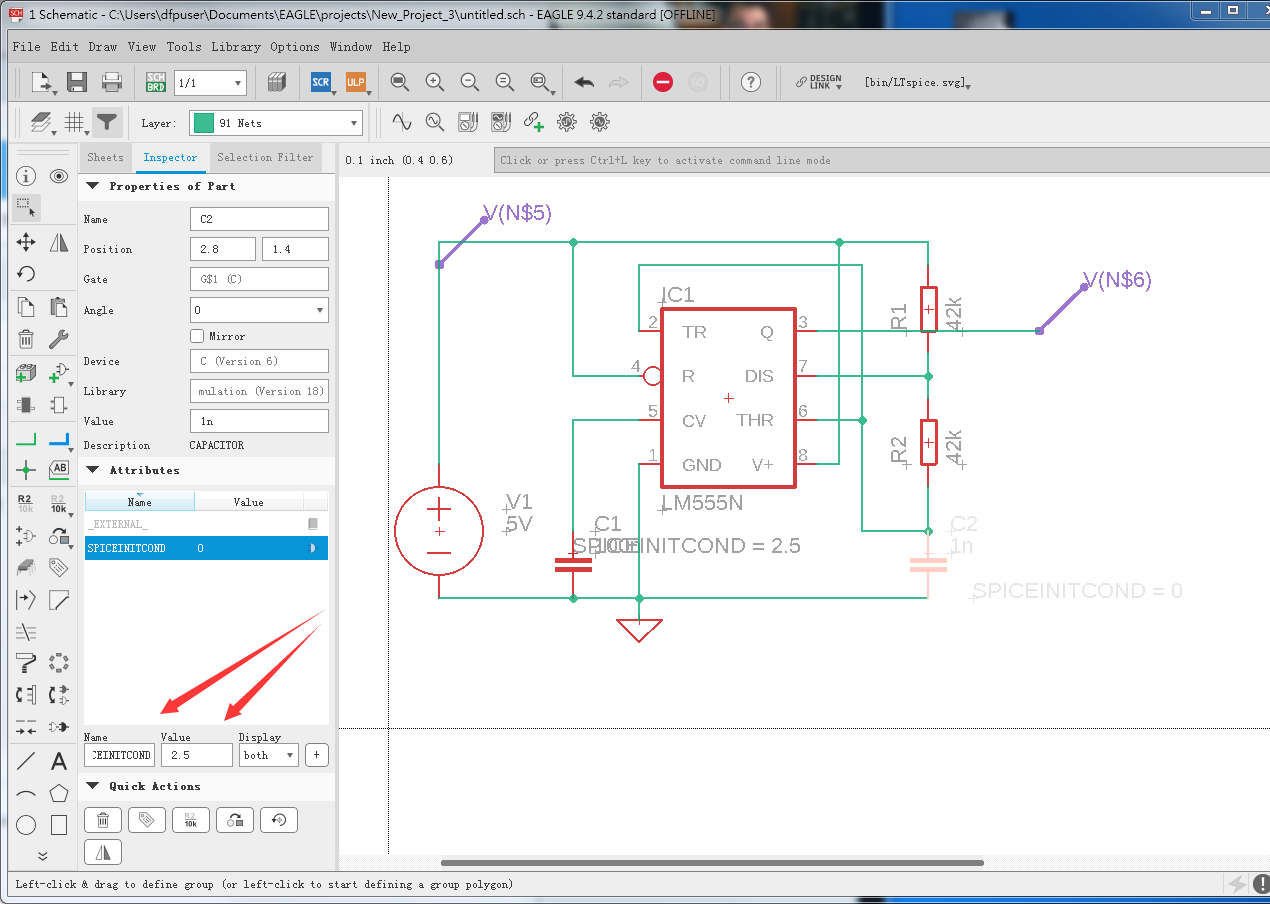Toggle the filter funnel icon
Image resolution: width=1270 pixels, height=904 pixels.
click(x=106, y=123)
